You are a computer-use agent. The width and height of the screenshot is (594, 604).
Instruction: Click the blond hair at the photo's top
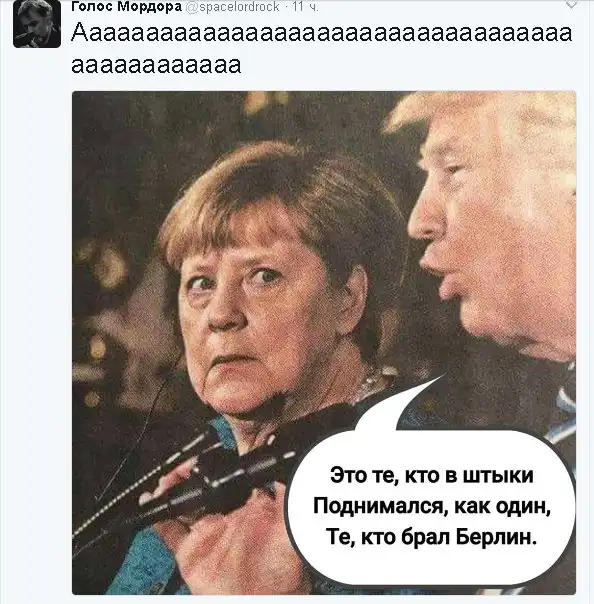point(482,112)
